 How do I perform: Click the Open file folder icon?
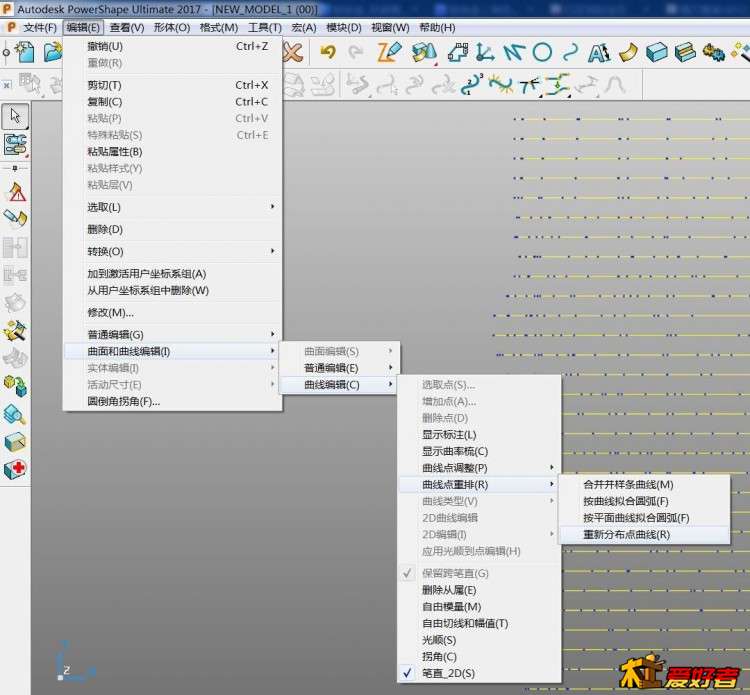click(53, 52)
